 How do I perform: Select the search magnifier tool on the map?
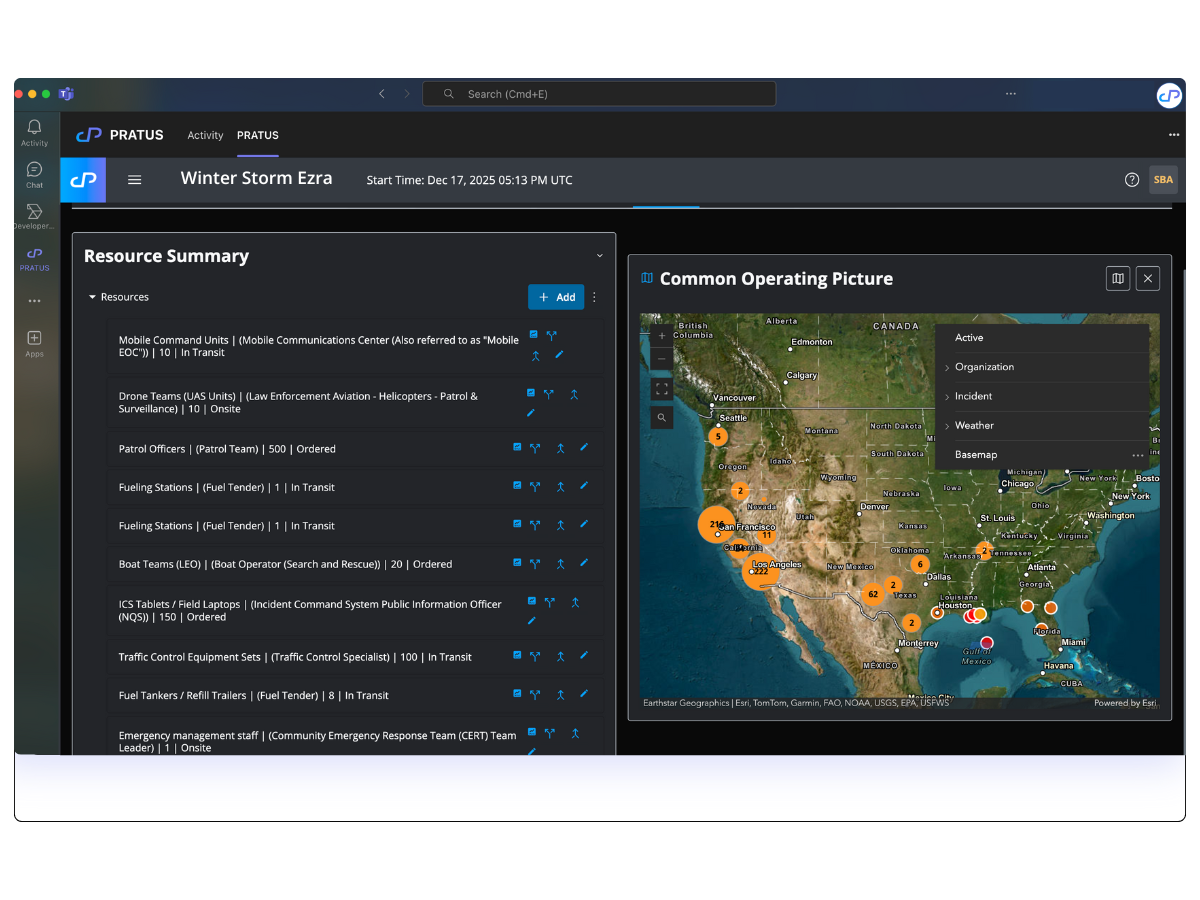pyautogui.click(x=661, y=417)
